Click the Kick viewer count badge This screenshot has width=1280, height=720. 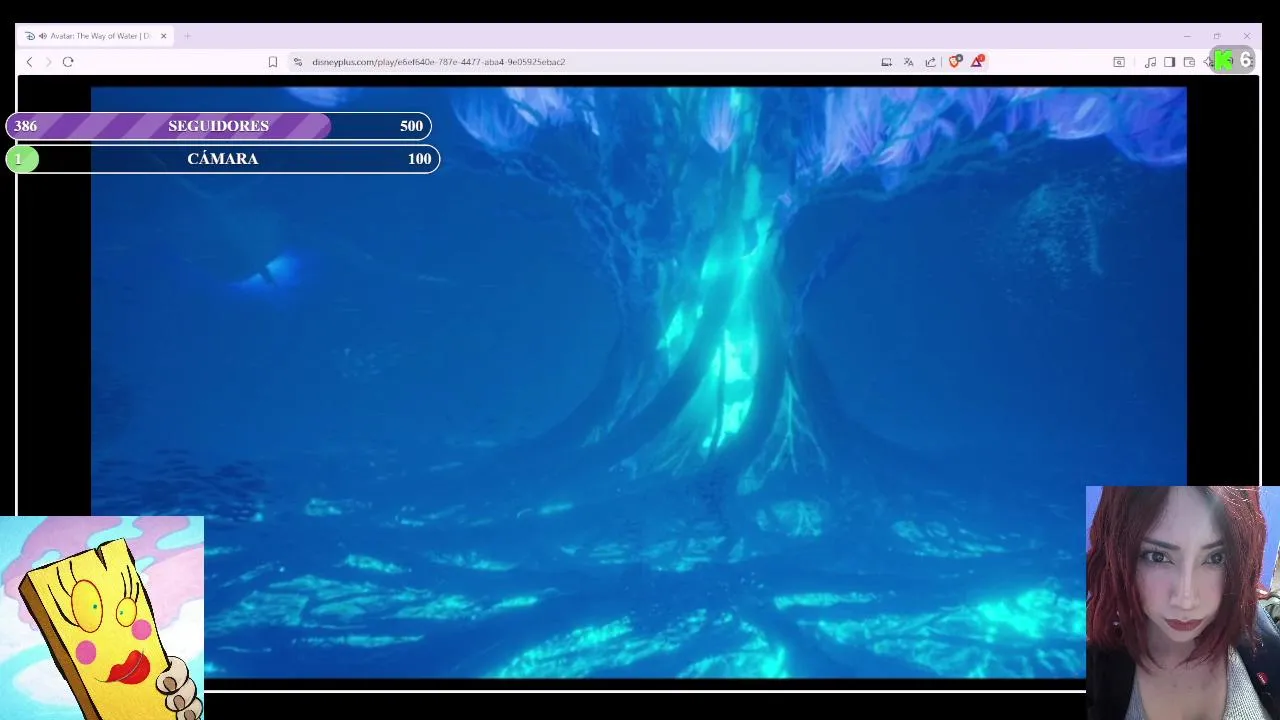point(1234,61)
